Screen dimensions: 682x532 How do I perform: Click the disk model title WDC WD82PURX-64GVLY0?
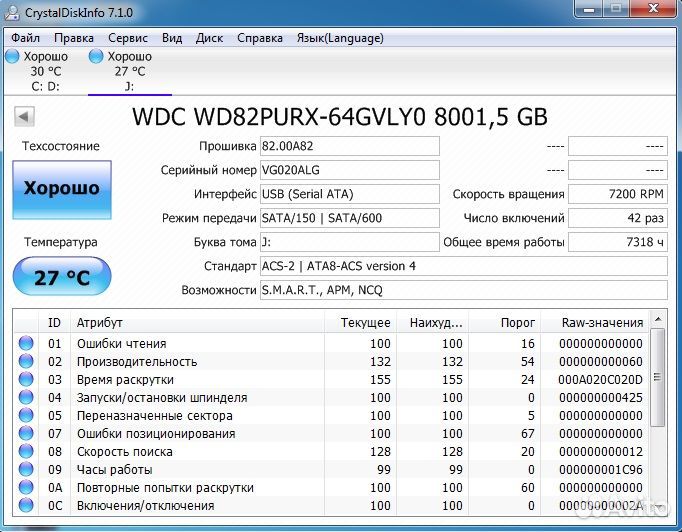(x=278, y=117)
